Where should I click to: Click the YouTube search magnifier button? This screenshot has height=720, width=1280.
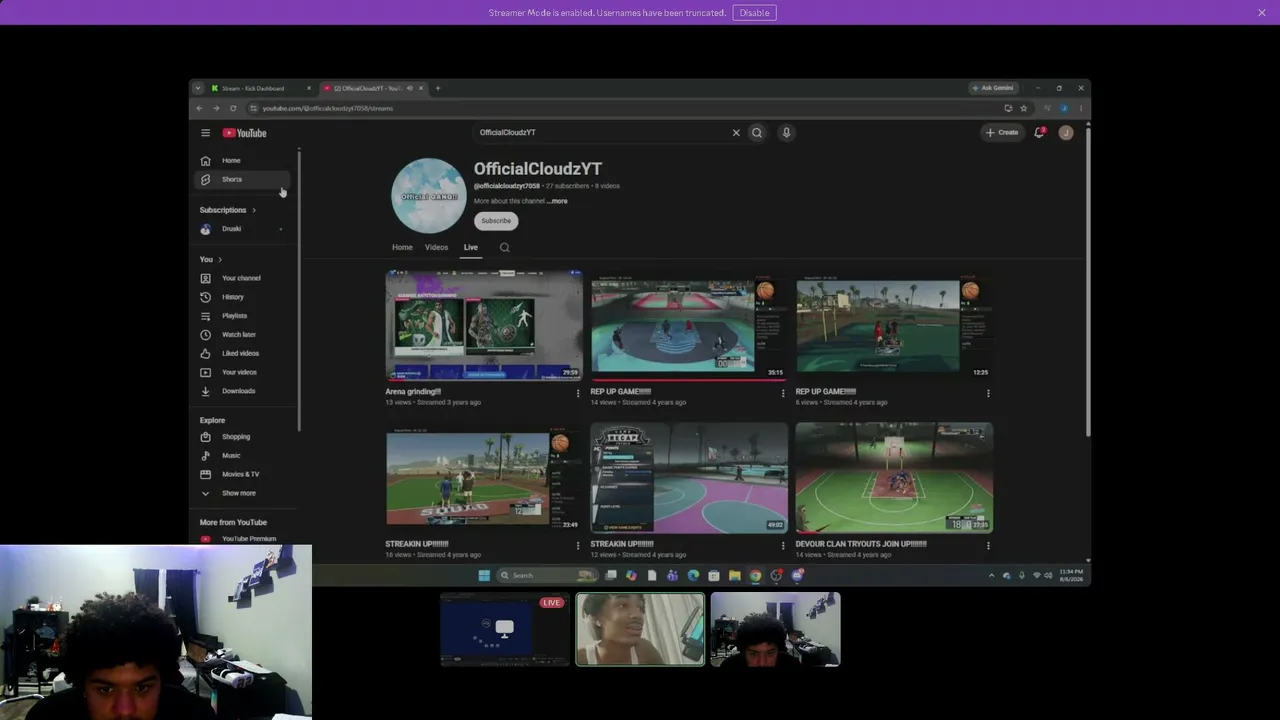757,132
